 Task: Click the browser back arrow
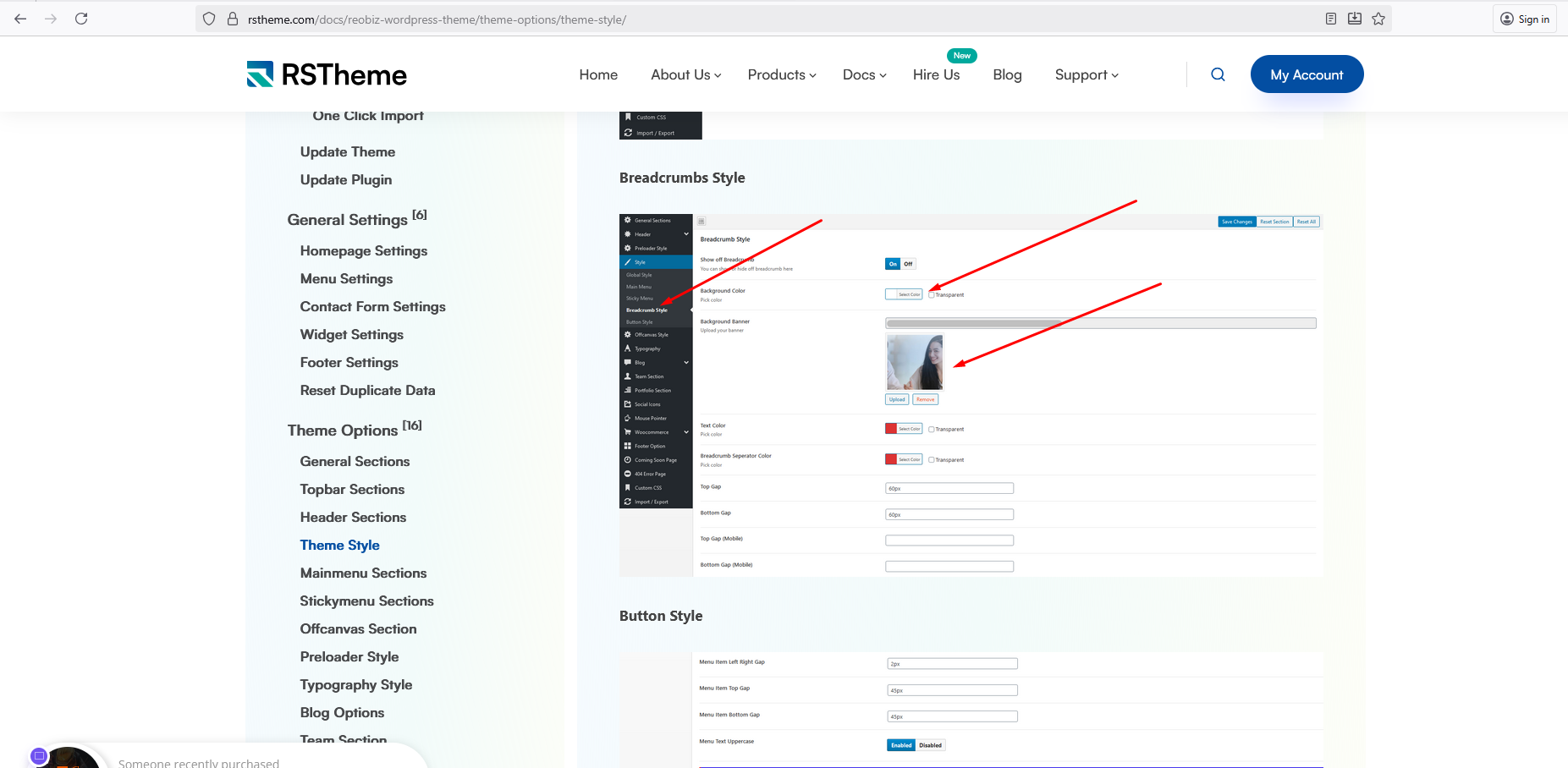point(20,19)
